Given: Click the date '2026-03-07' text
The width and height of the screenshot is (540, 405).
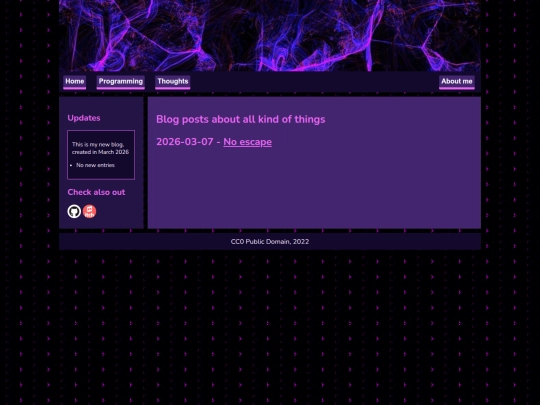Looking at the screenshot, I should (x=185, y=142).
